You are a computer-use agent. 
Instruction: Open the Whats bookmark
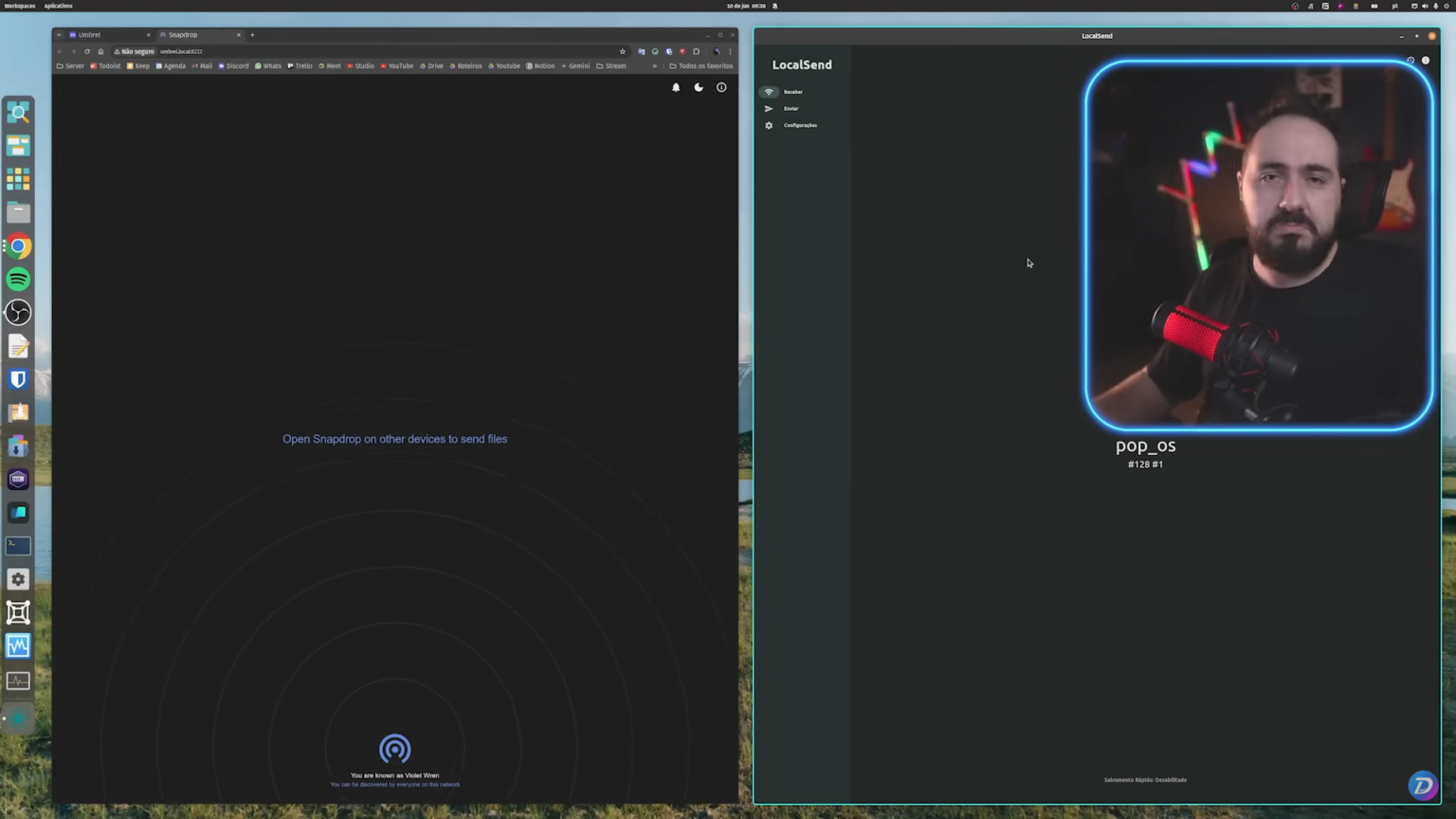268,66
